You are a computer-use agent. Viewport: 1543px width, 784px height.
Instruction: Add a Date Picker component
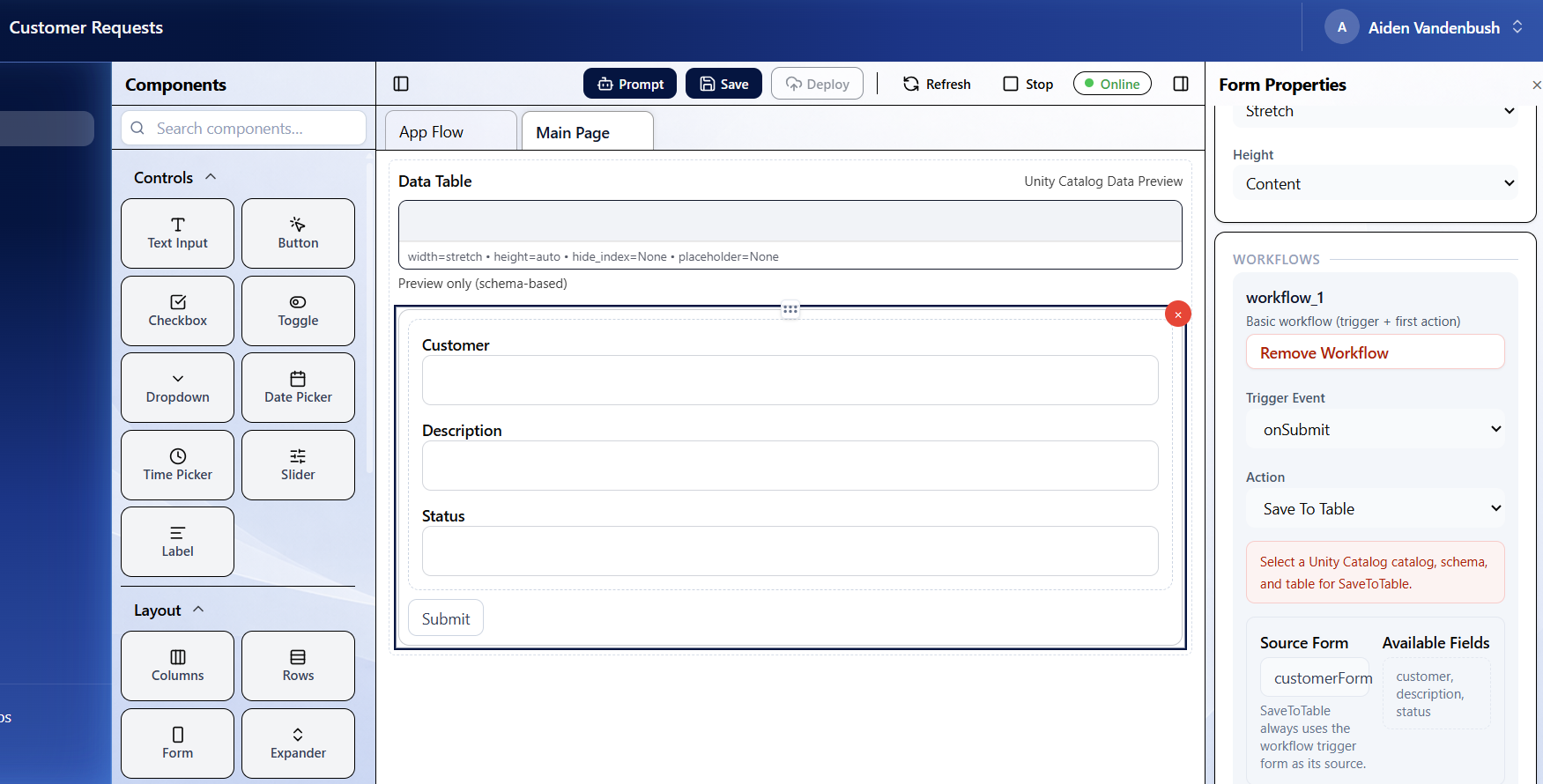pyautogui.click(x=298, y=388)
